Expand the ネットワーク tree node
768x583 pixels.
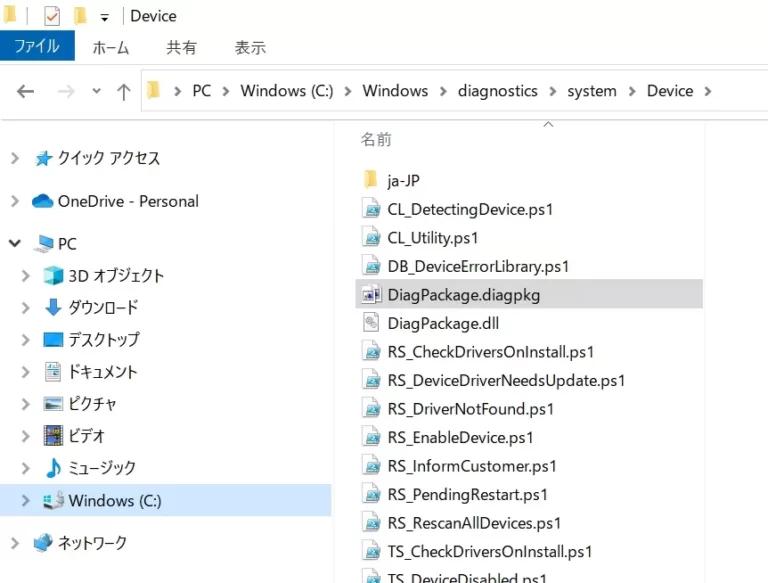[x=15, y=543]
